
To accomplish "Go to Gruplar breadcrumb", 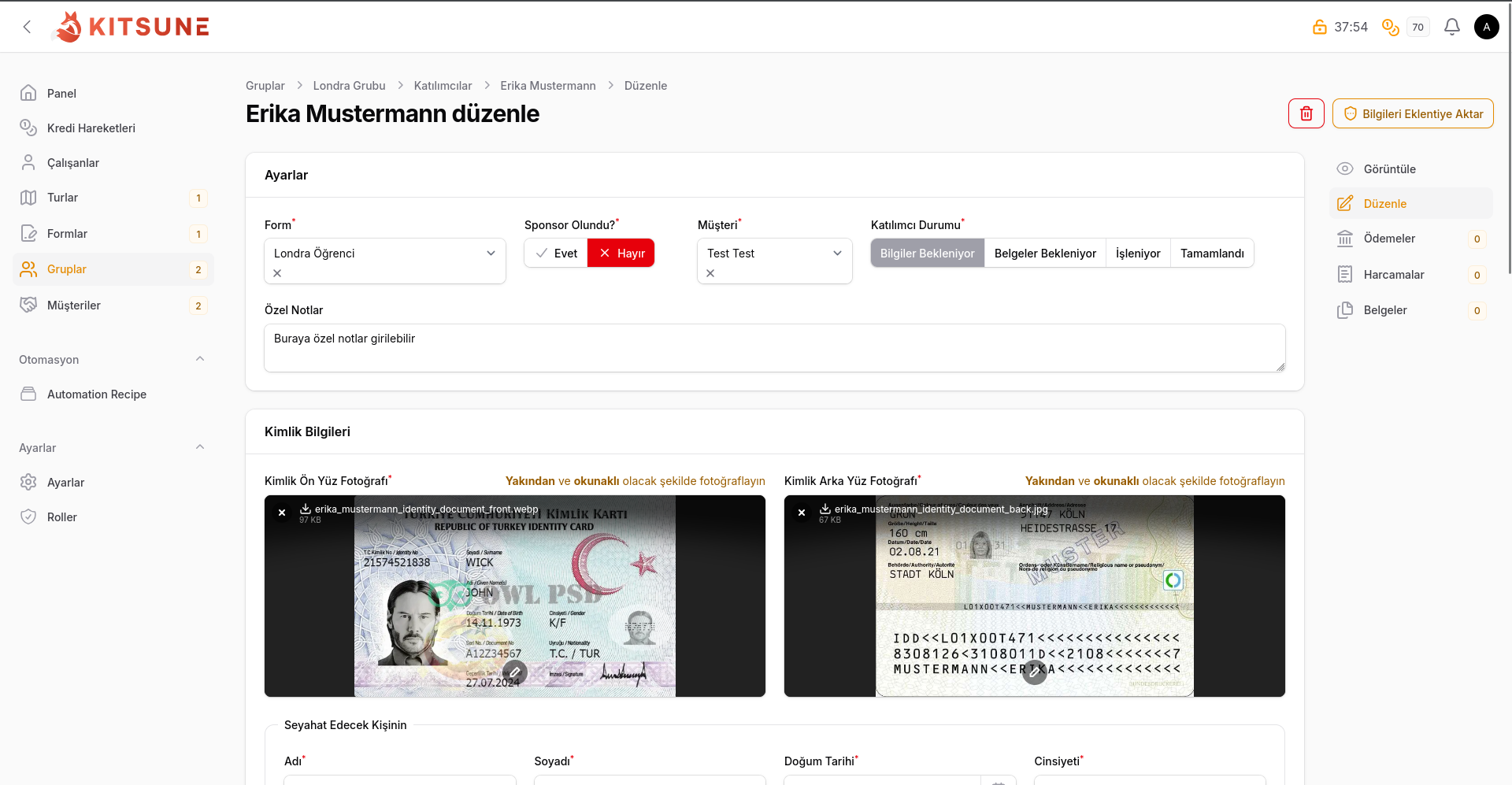I will (265, 86).
